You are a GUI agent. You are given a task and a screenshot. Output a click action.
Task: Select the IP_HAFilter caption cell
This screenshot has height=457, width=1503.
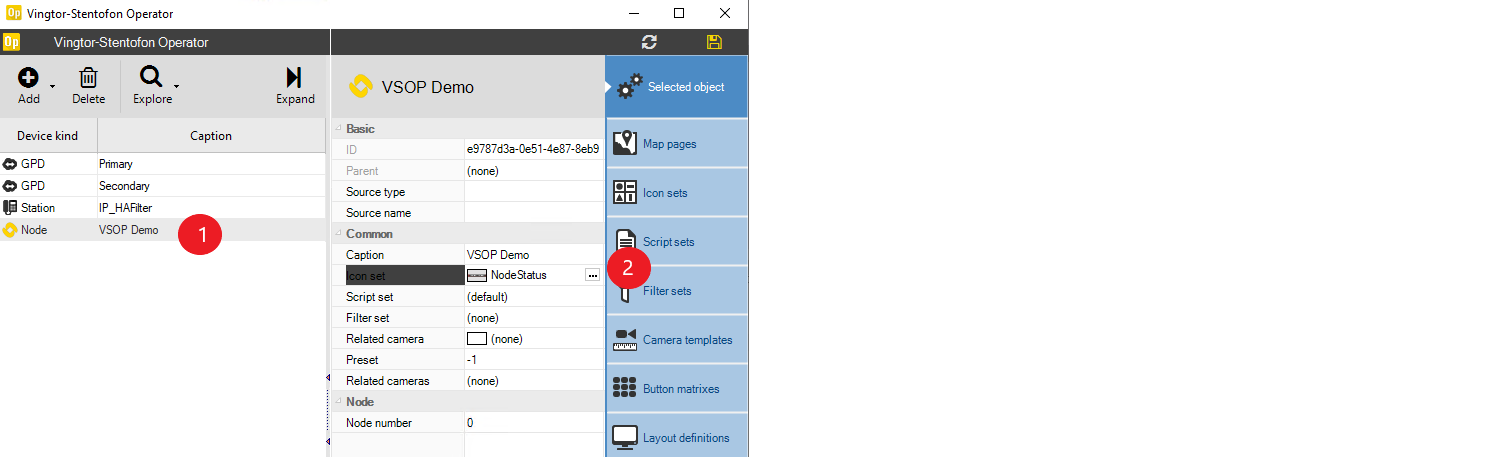[x=211, y=208]
